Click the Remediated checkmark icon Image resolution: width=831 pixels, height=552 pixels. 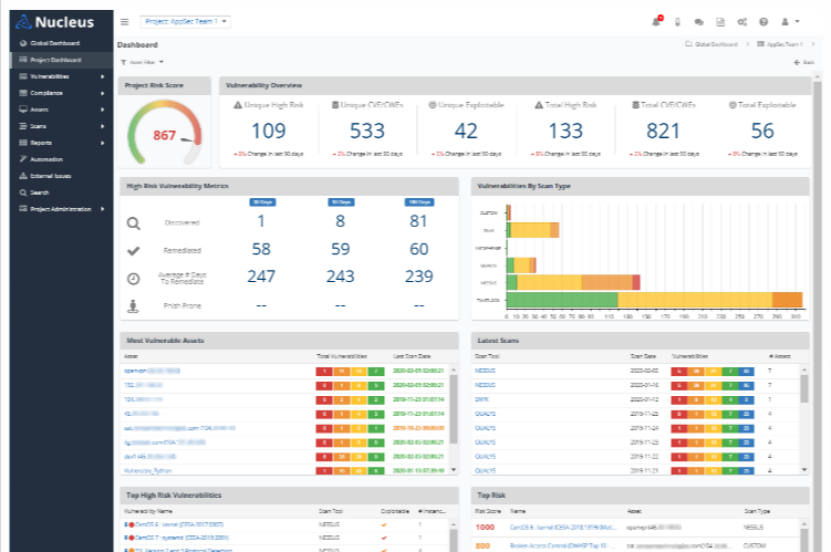pos(134,251)
